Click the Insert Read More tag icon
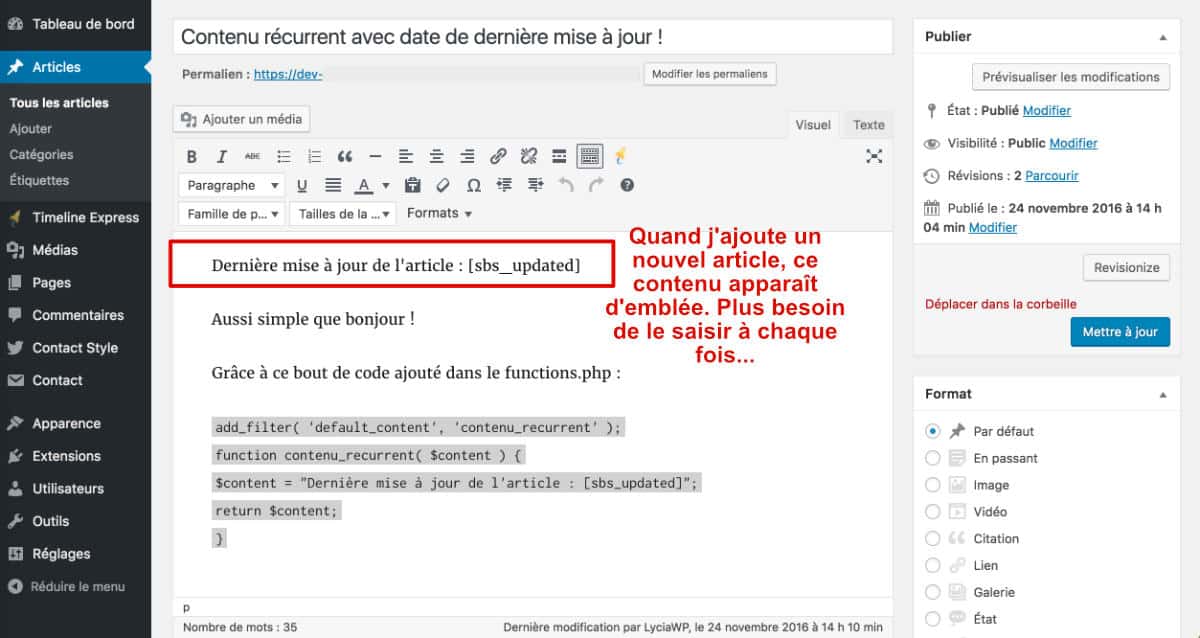 [x=558, y=155]
